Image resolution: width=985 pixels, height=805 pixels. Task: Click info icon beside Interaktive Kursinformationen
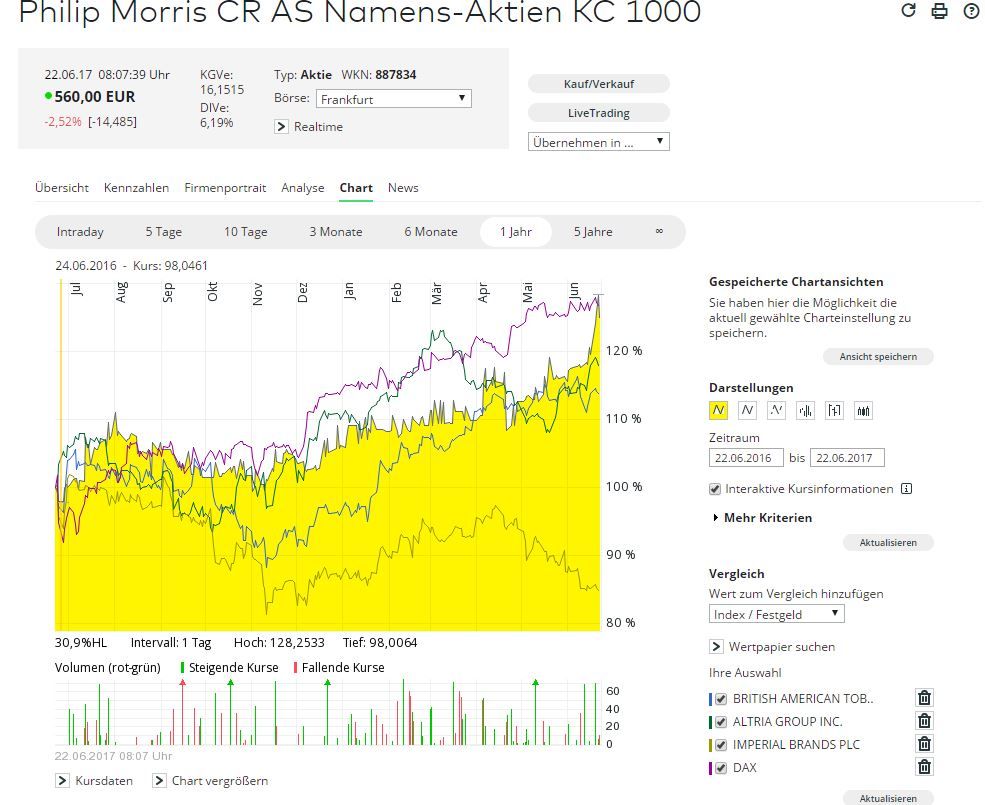(x=906, y=489)
